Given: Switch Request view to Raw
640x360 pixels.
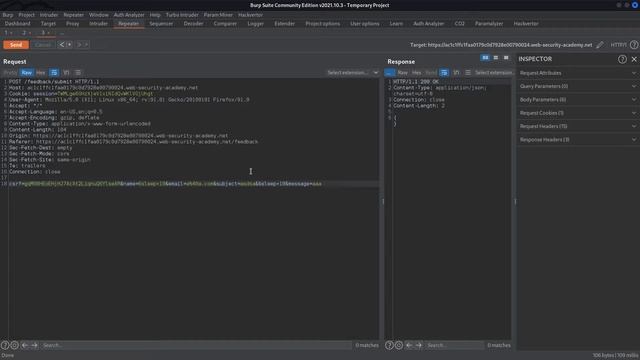Looking at the screenshot, I should click(x=27, y=73).
